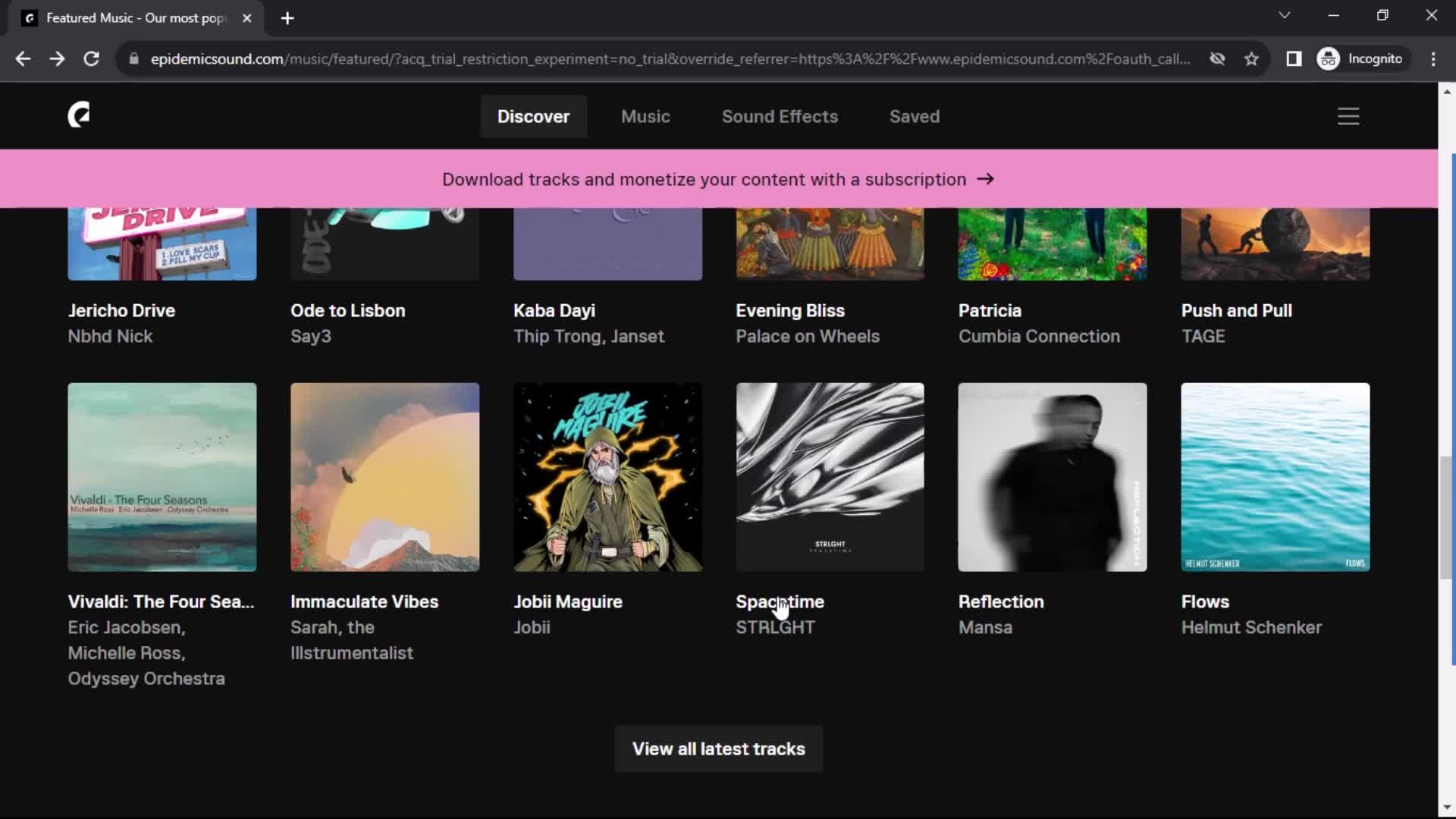Select the Discover tab
Image resolution: width=1456 pixels, height=819 pixels.
(533, 116)
